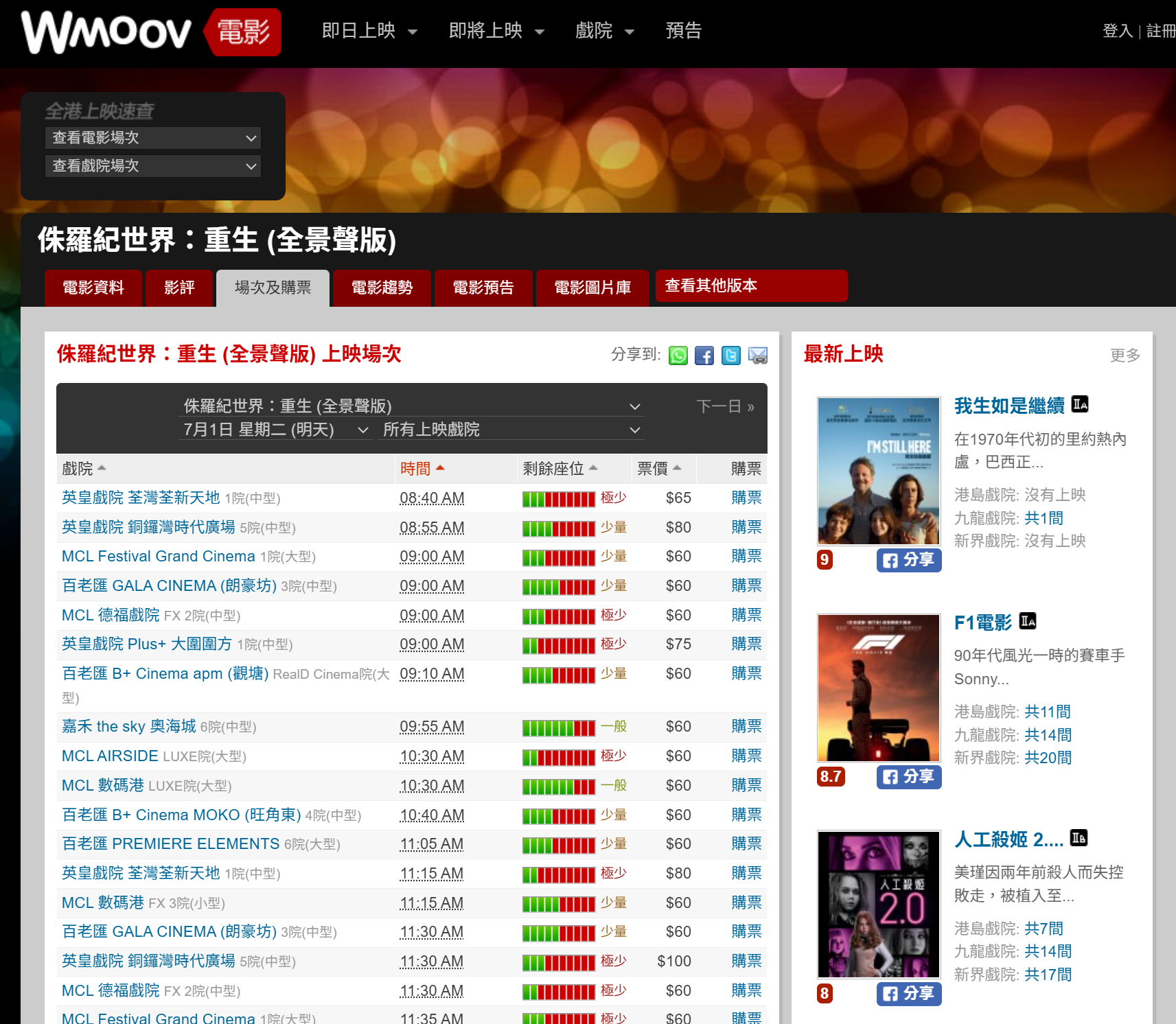1176x1024 pixels.
Task: Sort table by 時間 column header
Action: point(422,469)
